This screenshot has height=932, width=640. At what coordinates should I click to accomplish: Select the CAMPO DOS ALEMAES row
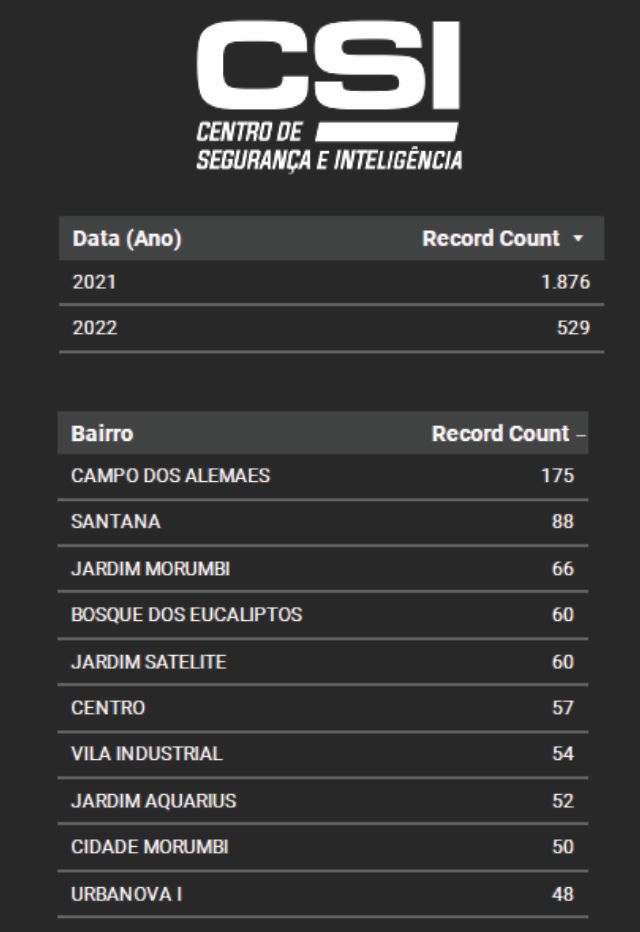tap(170, 476)
